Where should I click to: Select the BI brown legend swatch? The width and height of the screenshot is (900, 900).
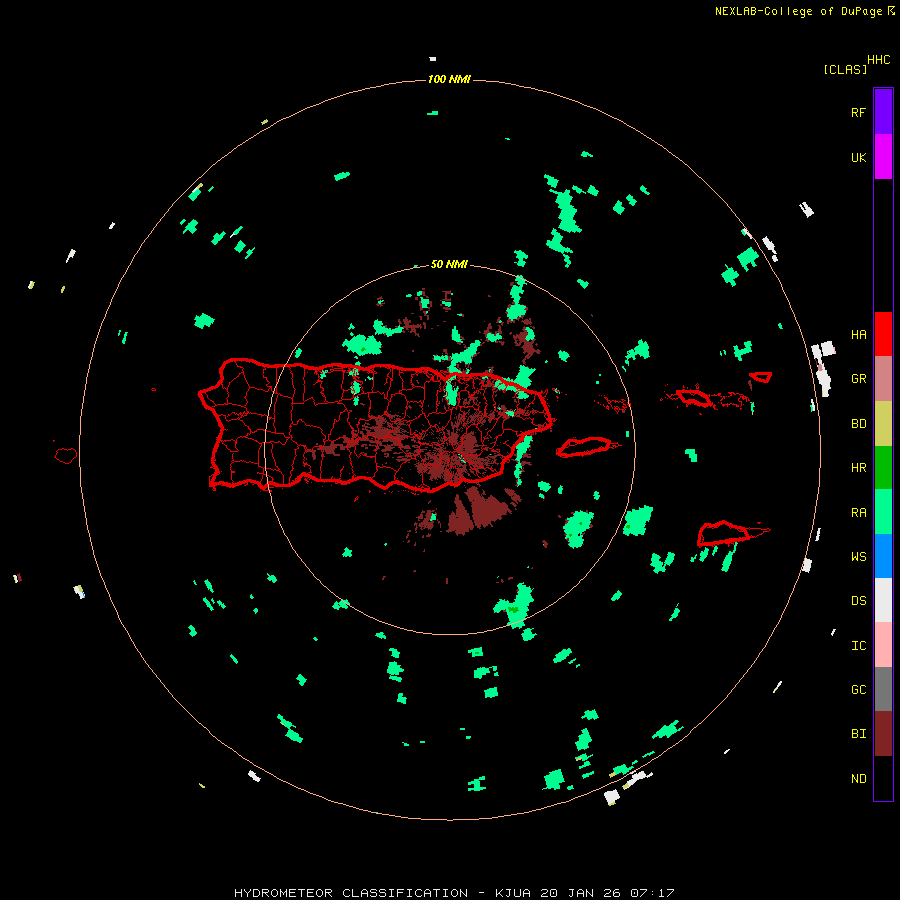(883, 734)
